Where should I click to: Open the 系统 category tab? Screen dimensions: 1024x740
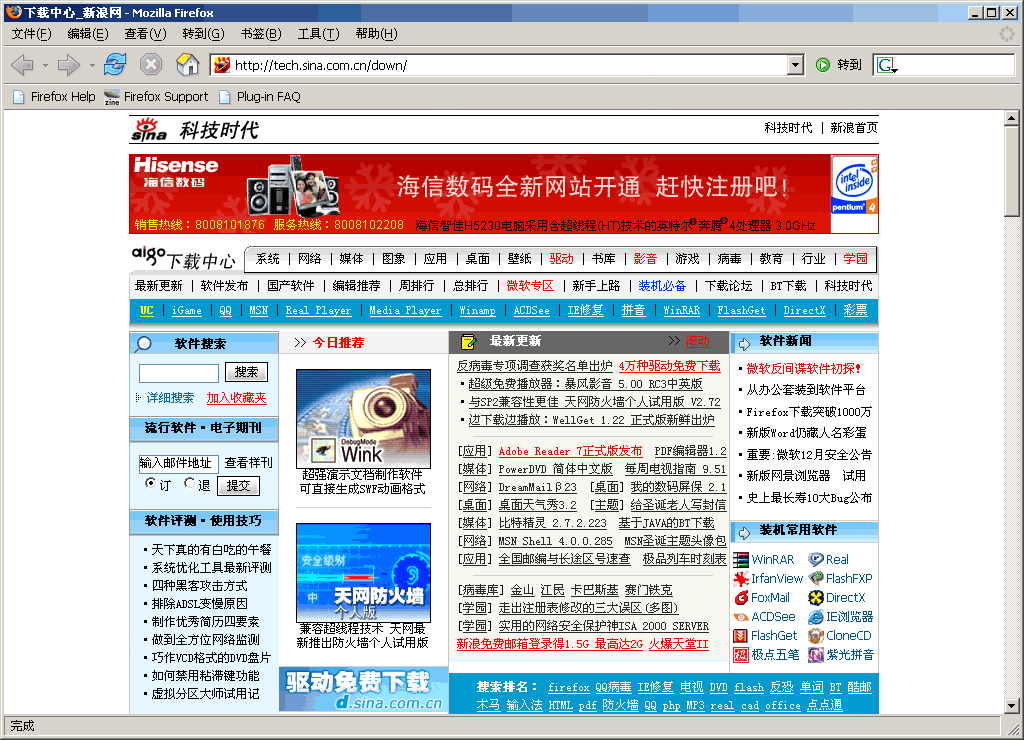(268, 259)
